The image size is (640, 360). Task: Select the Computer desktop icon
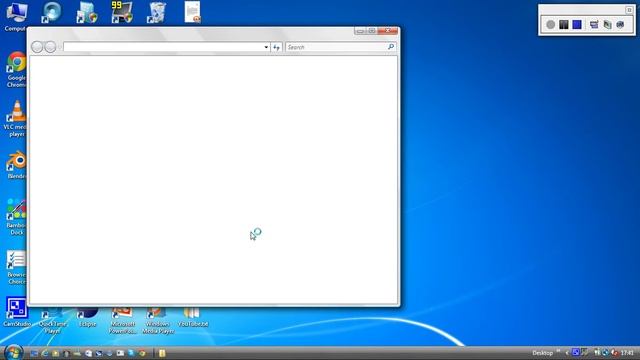coord(16,16)
